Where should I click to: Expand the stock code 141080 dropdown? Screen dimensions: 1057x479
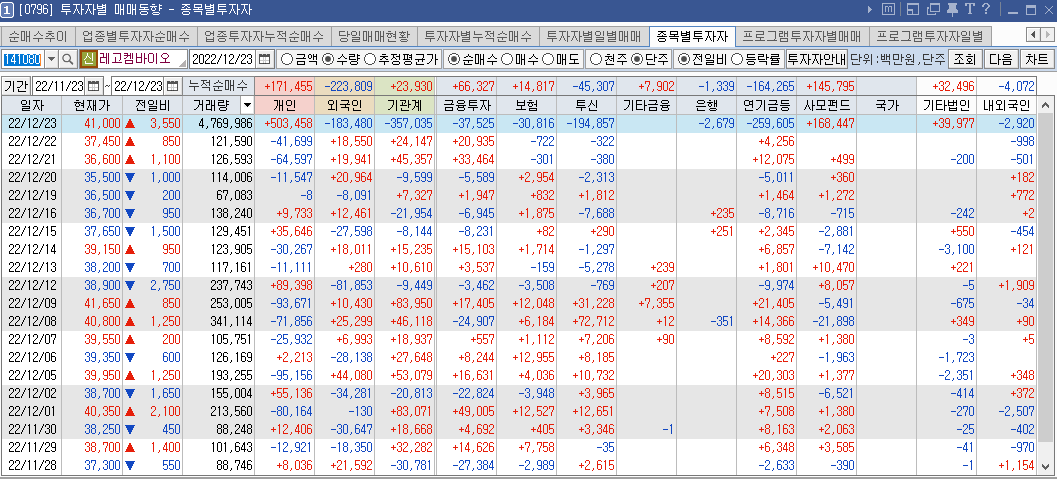point(52,59)
